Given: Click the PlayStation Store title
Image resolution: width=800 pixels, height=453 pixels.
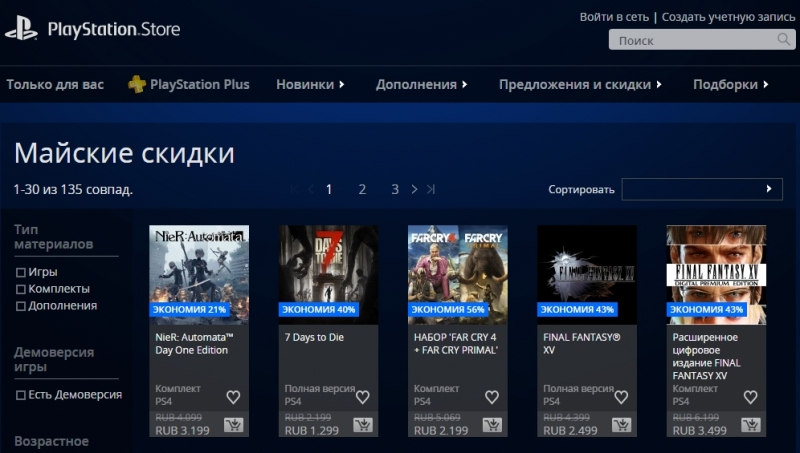Looking at the screenshot, I should (x=114, y=29).
